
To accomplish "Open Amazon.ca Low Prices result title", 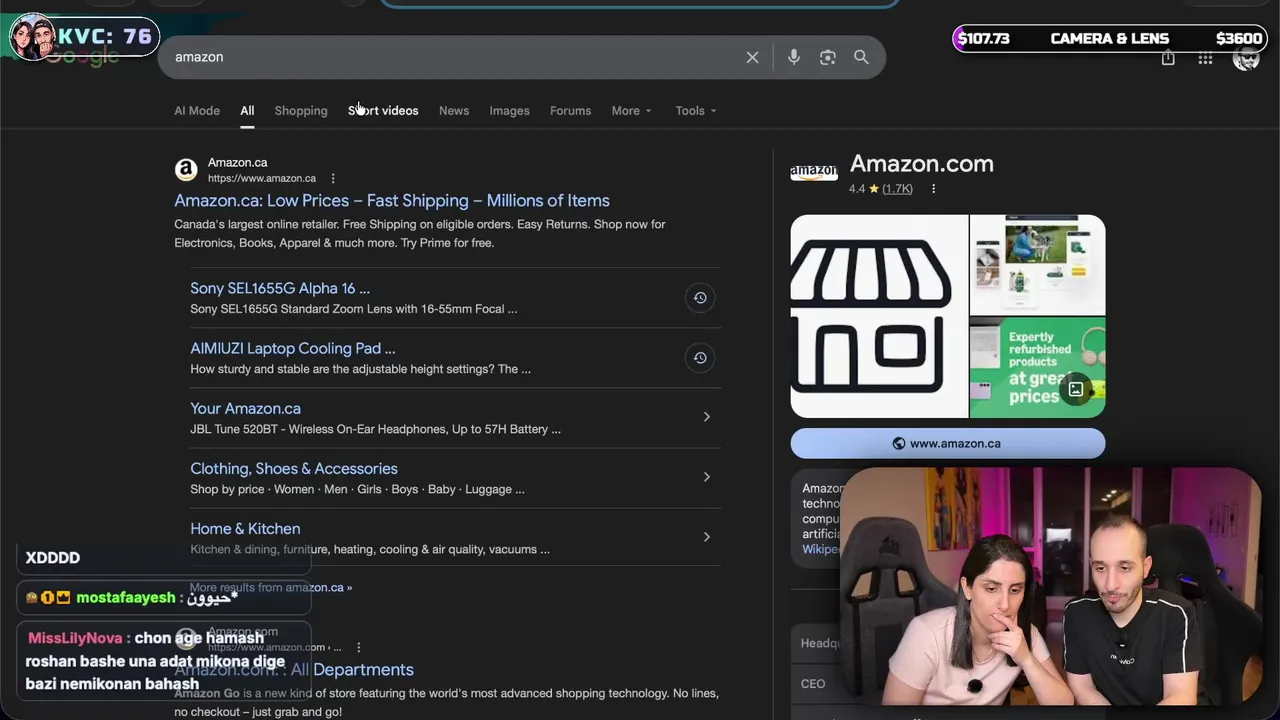I will pos(392,201).
